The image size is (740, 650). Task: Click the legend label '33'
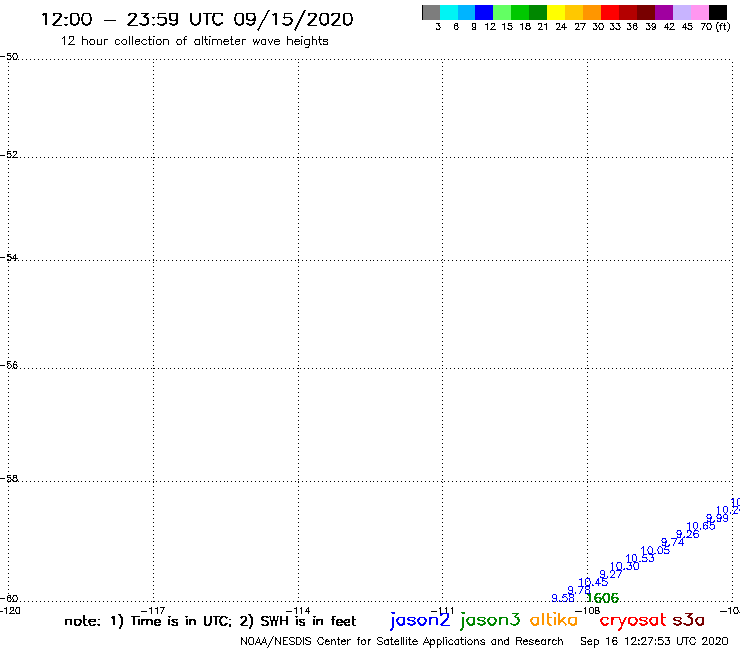coord(615,27)
